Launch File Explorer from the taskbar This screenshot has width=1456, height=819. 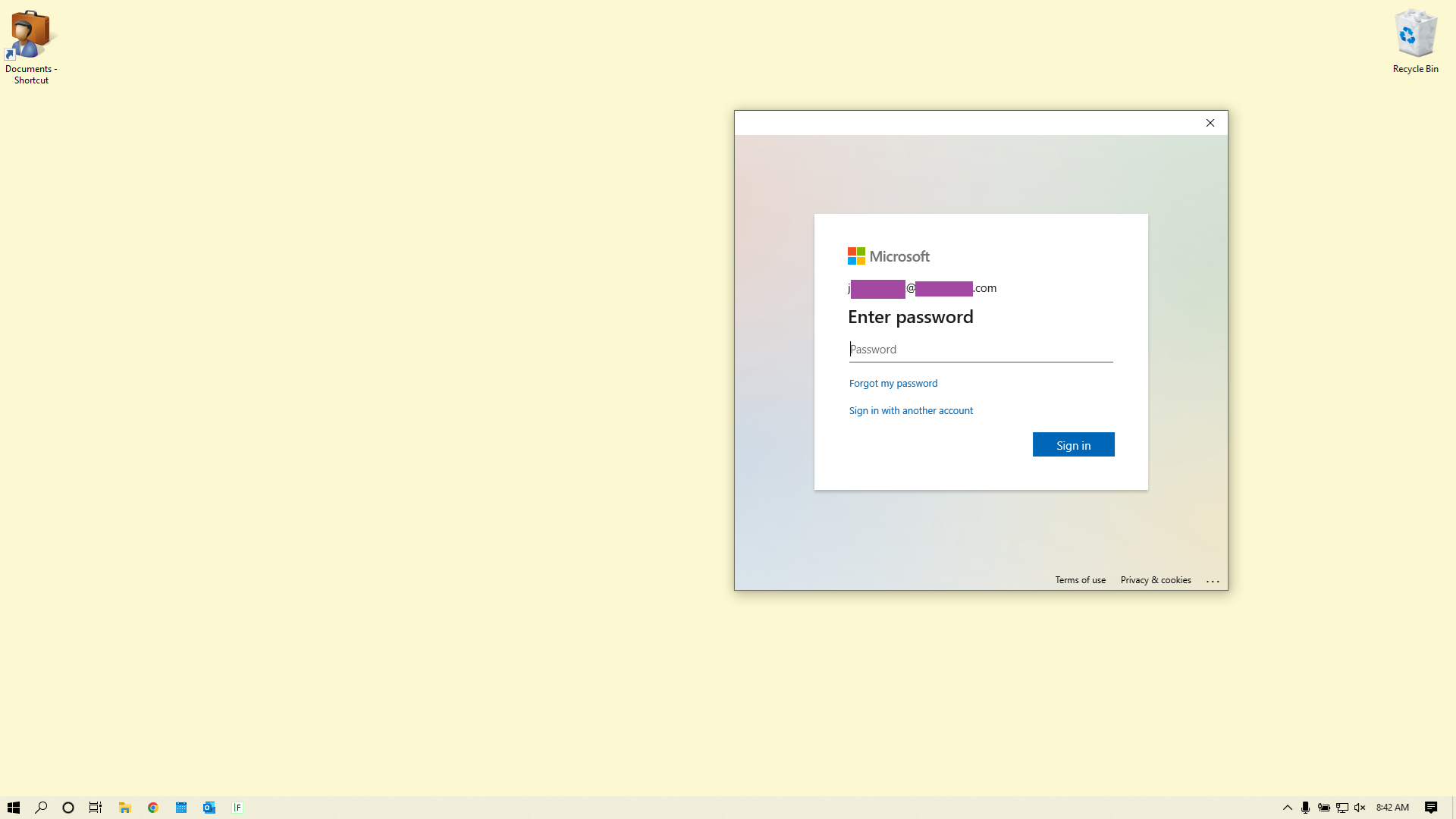[125, 808]
